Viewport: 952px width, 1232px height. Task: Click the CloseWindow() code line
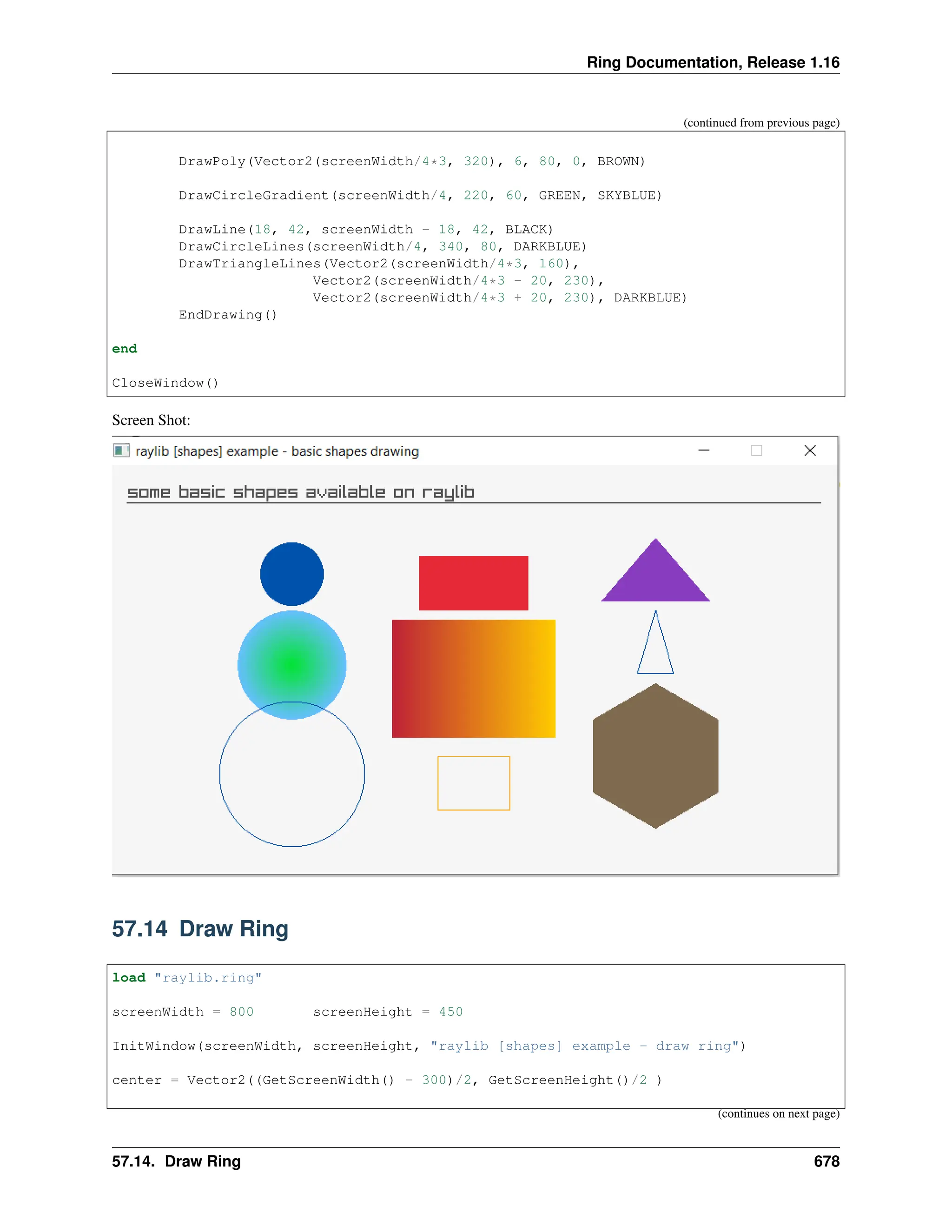(x=165, y=383)
